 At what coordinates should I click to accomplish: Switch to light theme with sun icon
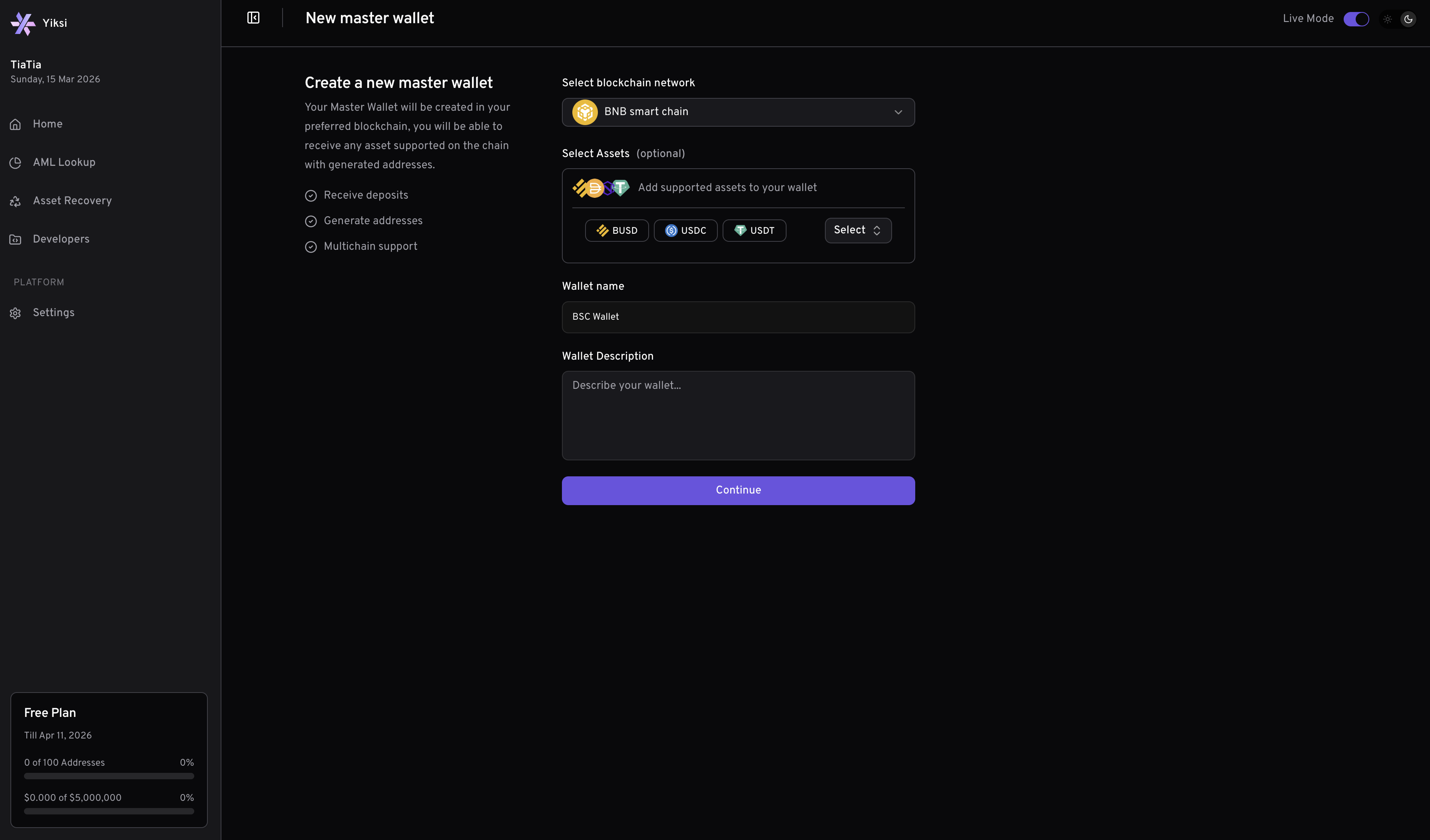click(x=1388, y=19)
